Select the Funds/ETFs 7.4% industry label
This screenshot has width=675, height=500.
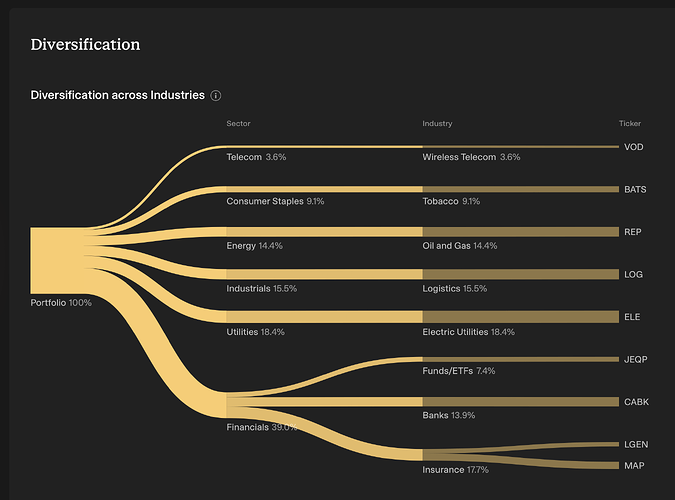(x=459, y=371)
